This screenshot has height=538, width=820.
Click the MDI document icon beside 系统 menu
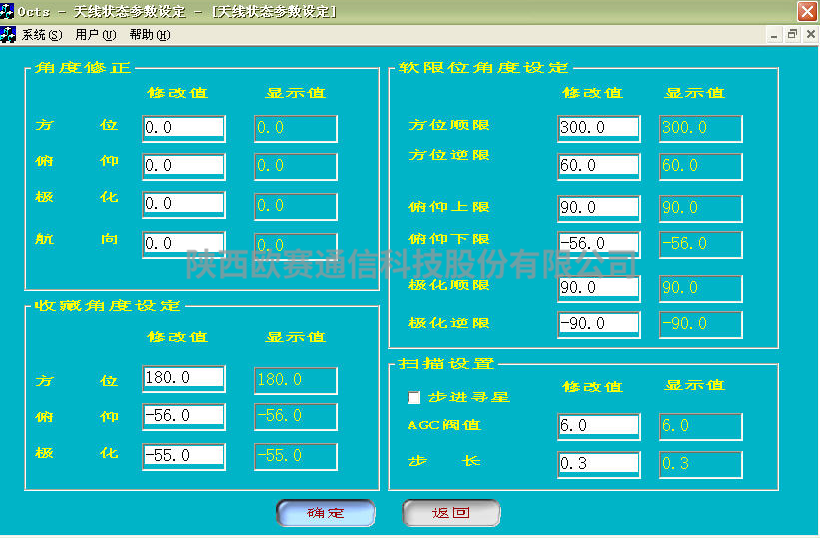(x=8, y=34)
